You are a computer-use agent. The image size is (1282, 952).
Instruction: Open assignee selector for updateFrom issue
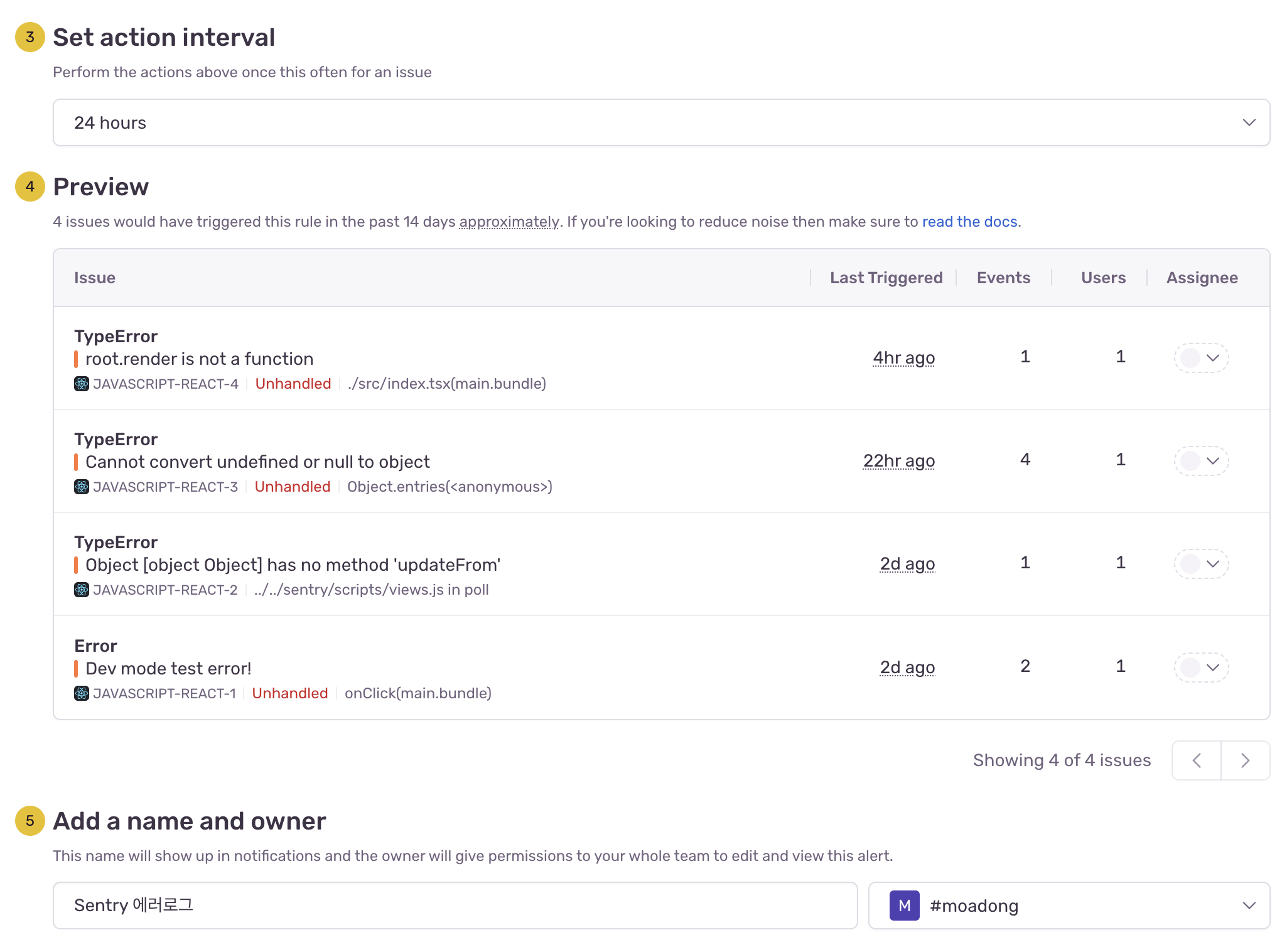1201,564
